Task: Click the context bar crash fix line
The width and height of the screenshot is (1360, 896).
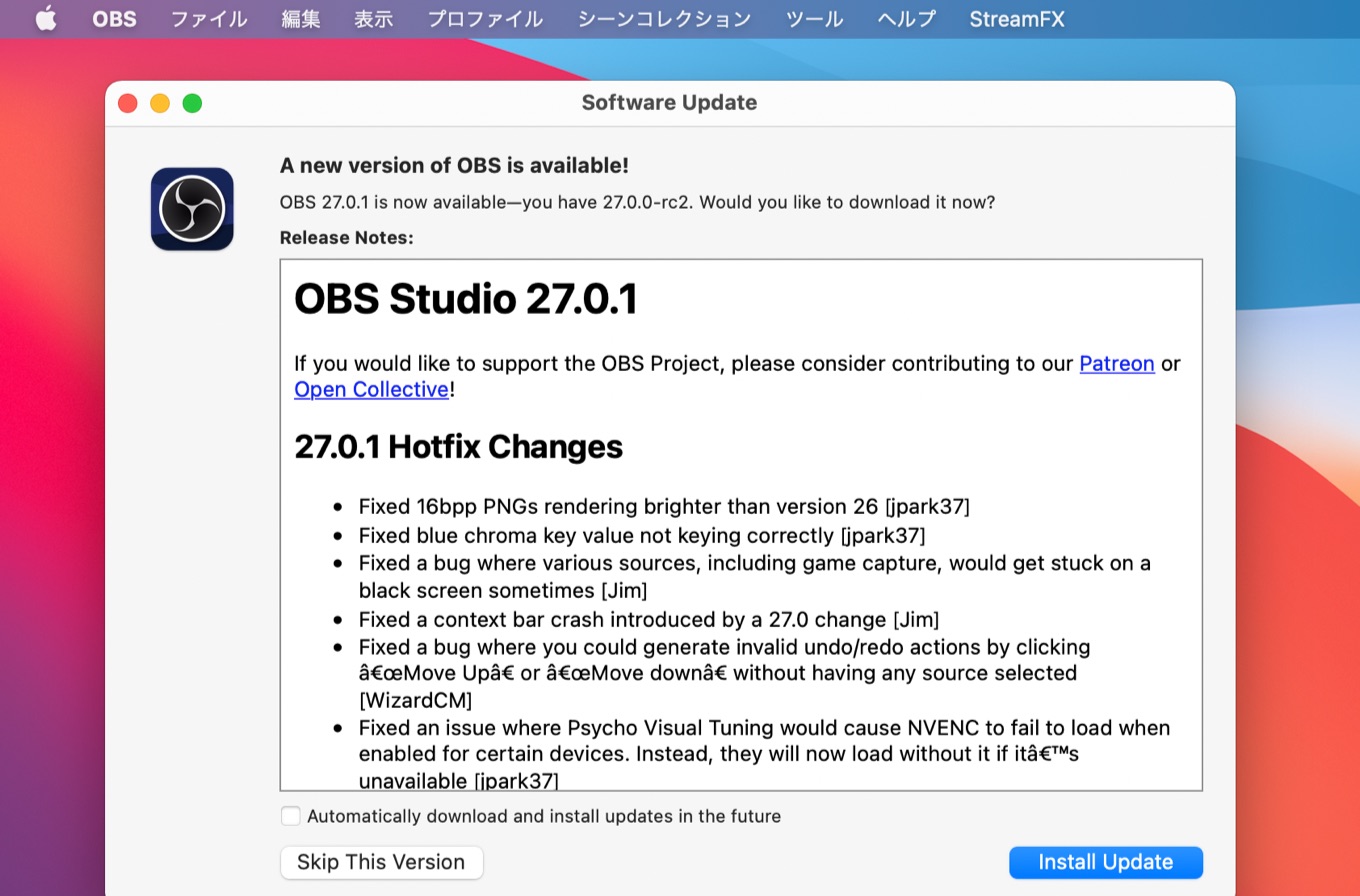Action: pyautogui.click(x=649, y=620)
